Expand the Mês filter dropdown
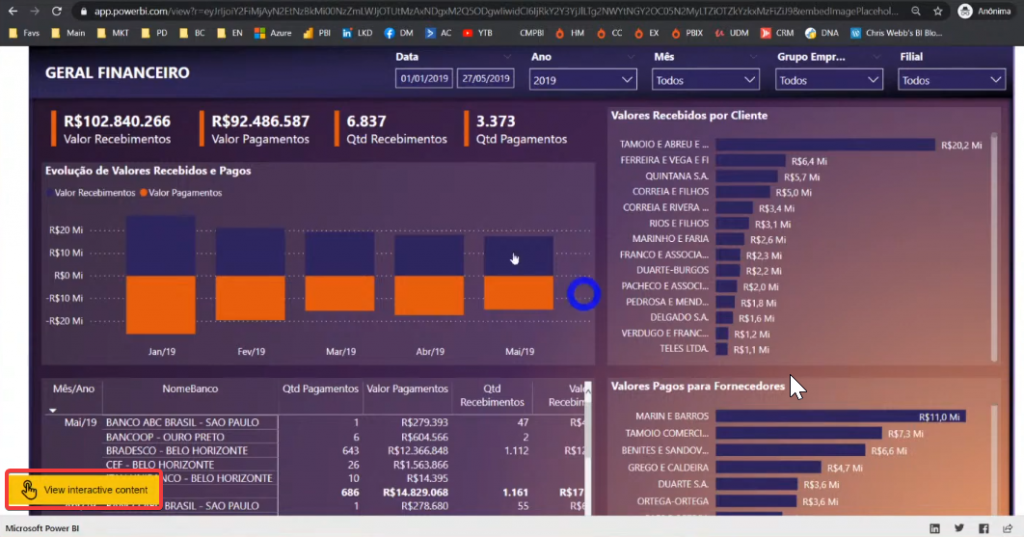 pos(706,80)
